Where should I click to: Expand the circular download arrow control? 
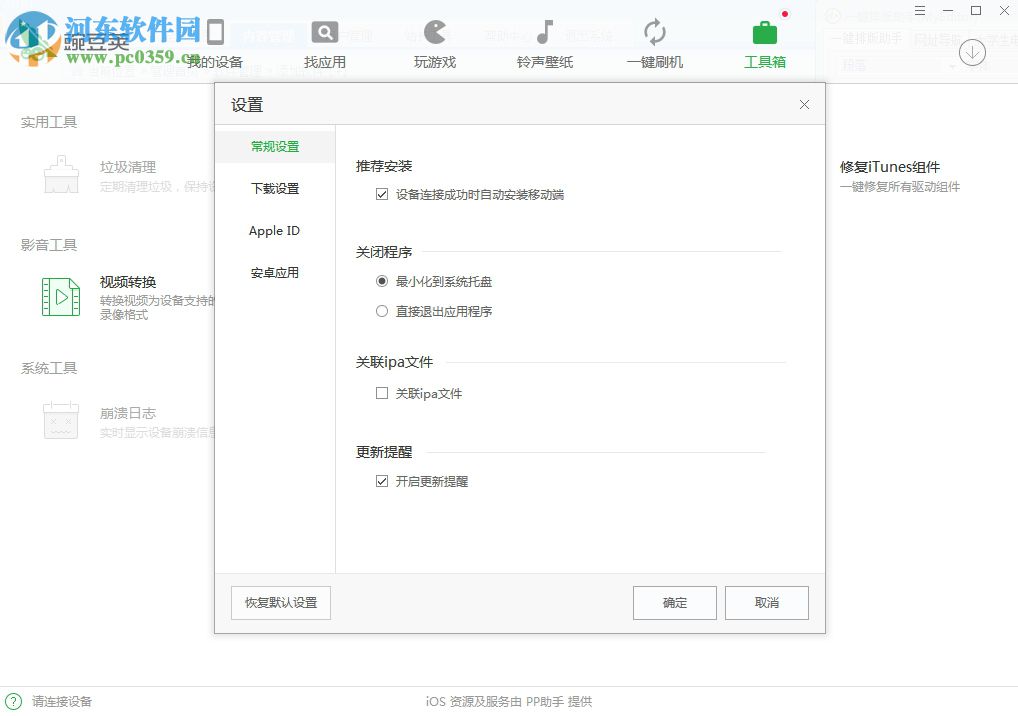click(972, 52)
